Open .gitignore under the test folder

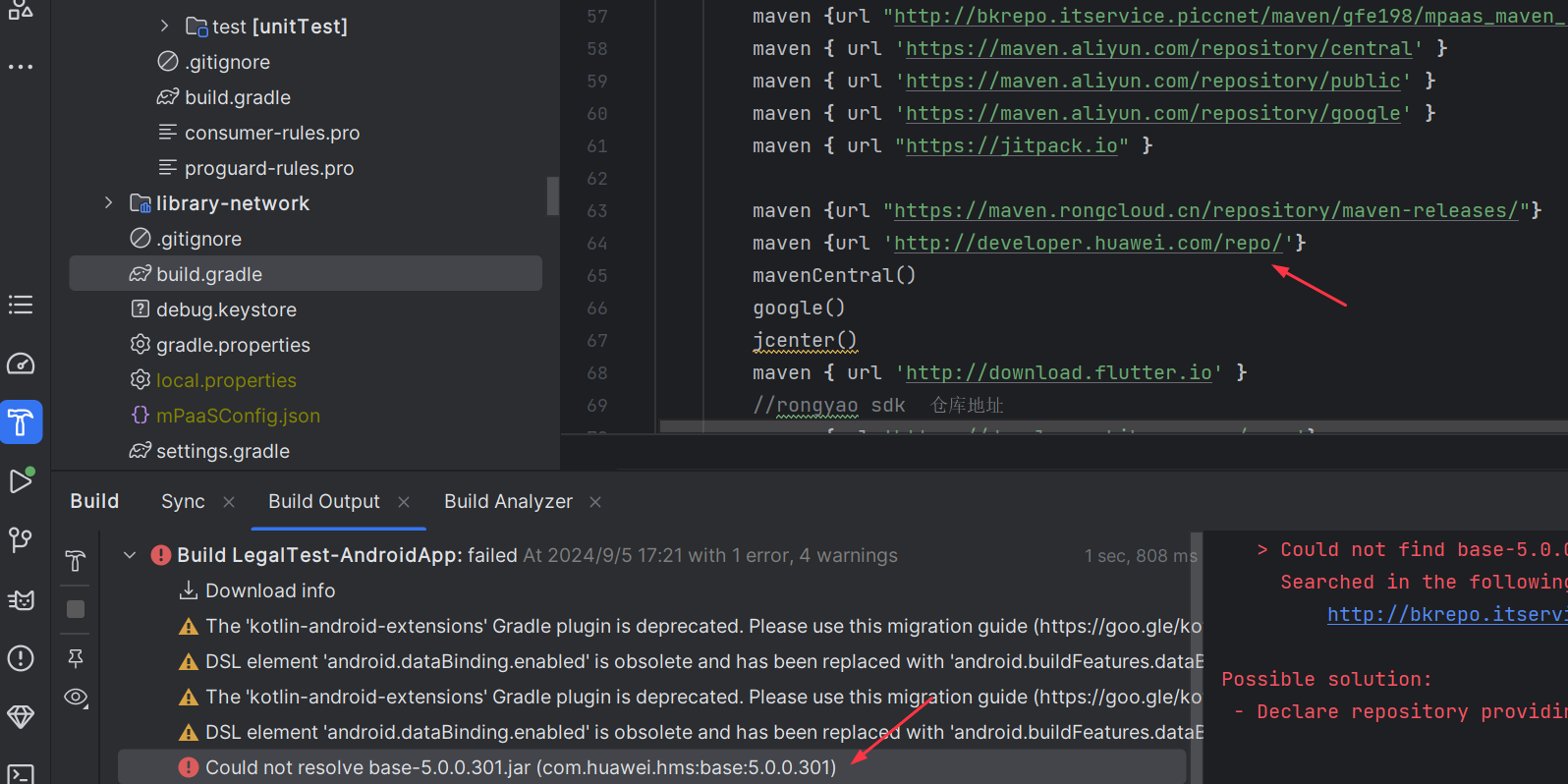point(227,62)
